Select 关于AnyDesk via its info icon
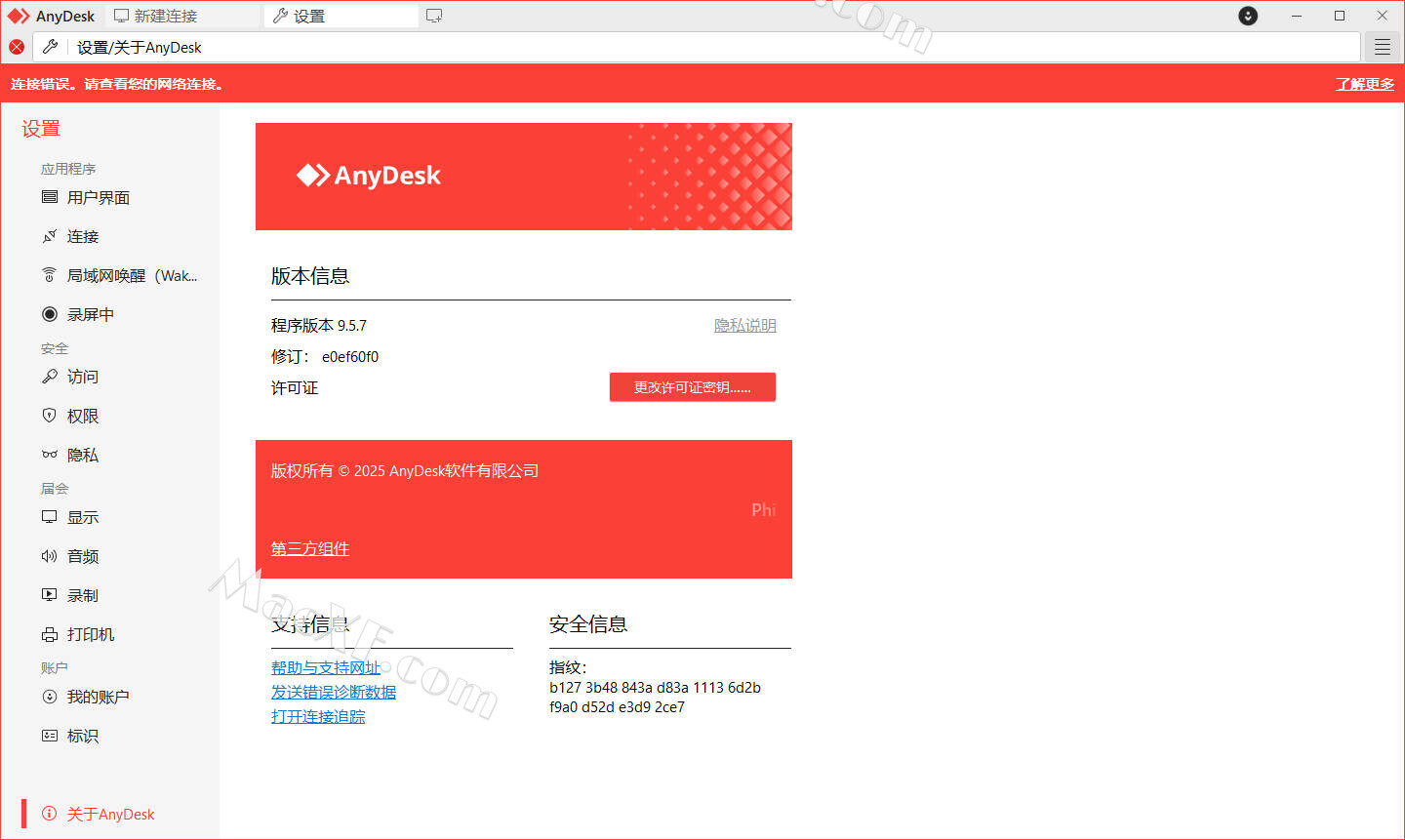This screenshot has width=1405, height=840. tap(50, 814)
